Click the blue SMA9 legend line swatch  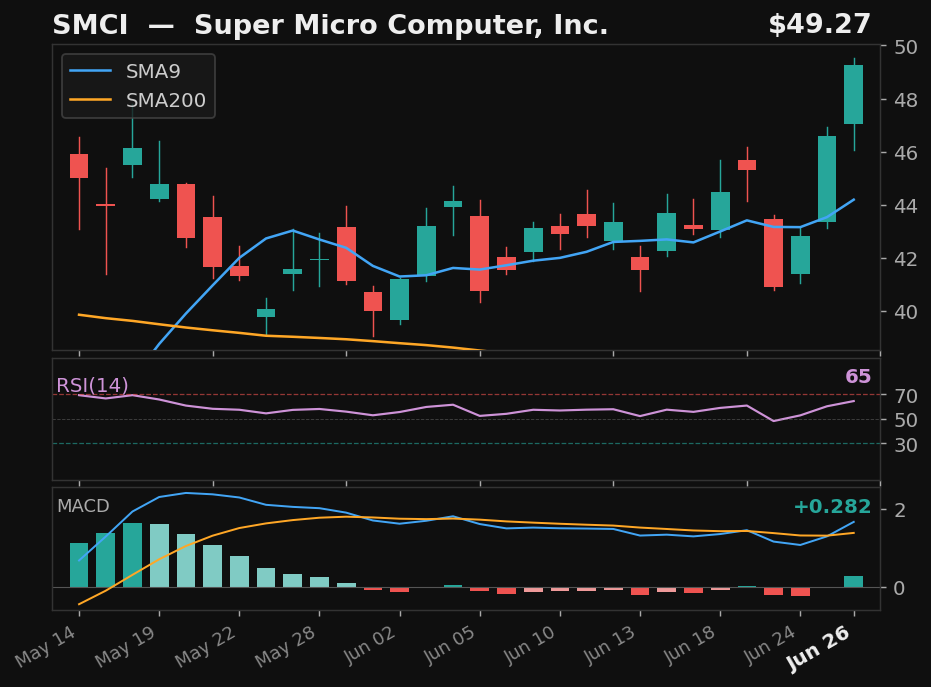coord(90,71)
